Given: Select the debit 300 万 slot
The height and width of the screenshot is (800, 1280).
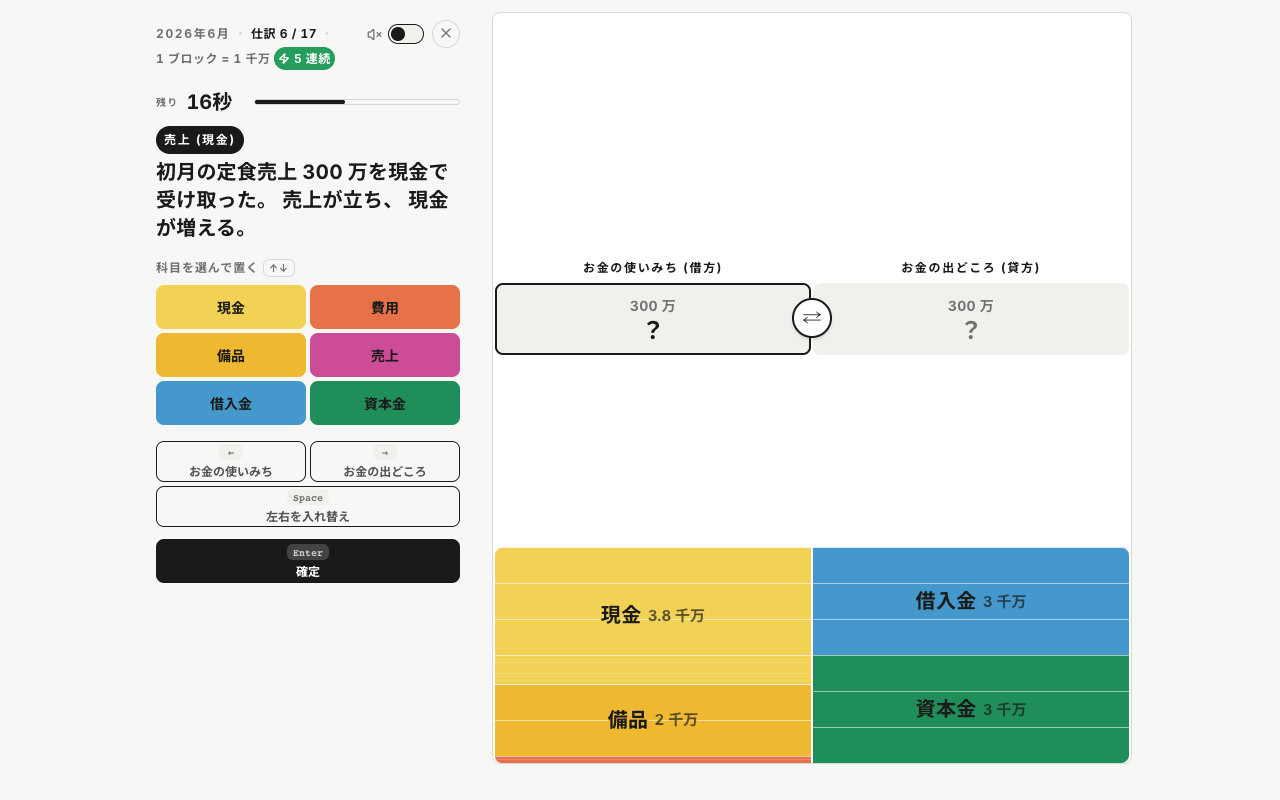Looking at the screenshot, I should [653, 319].
